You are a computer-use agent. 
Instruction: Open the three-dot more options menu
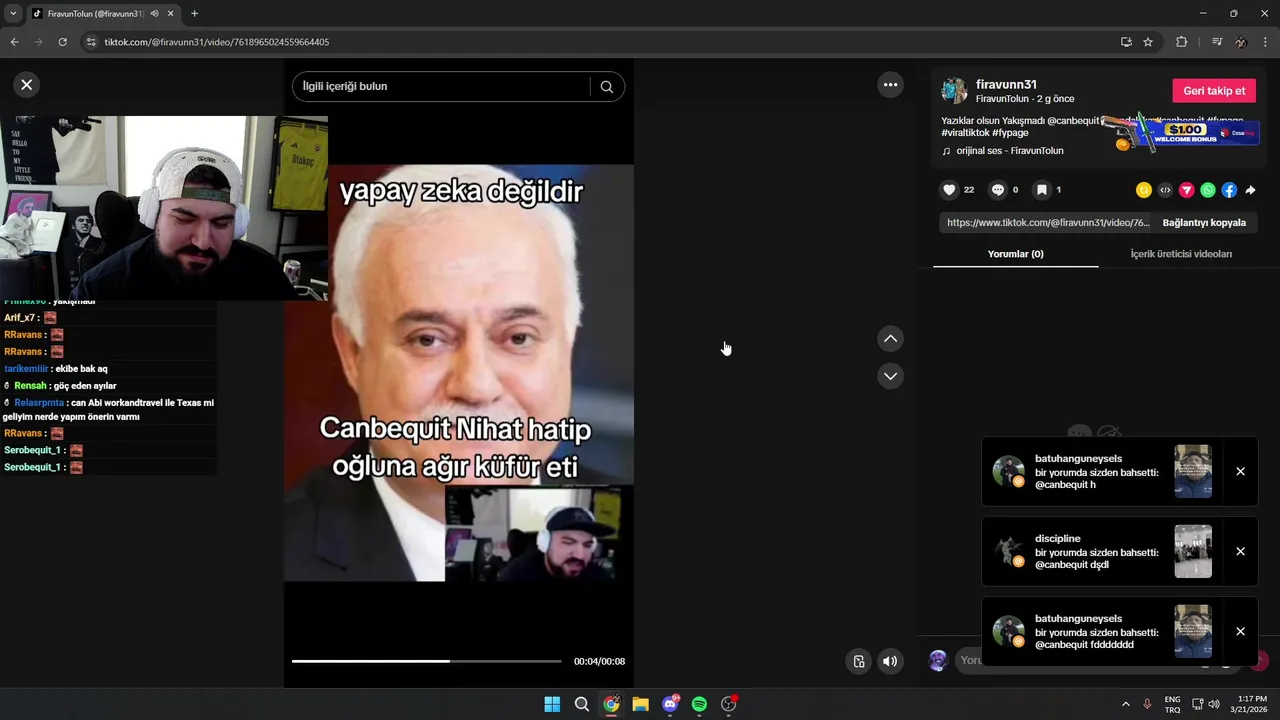point(890,85)
